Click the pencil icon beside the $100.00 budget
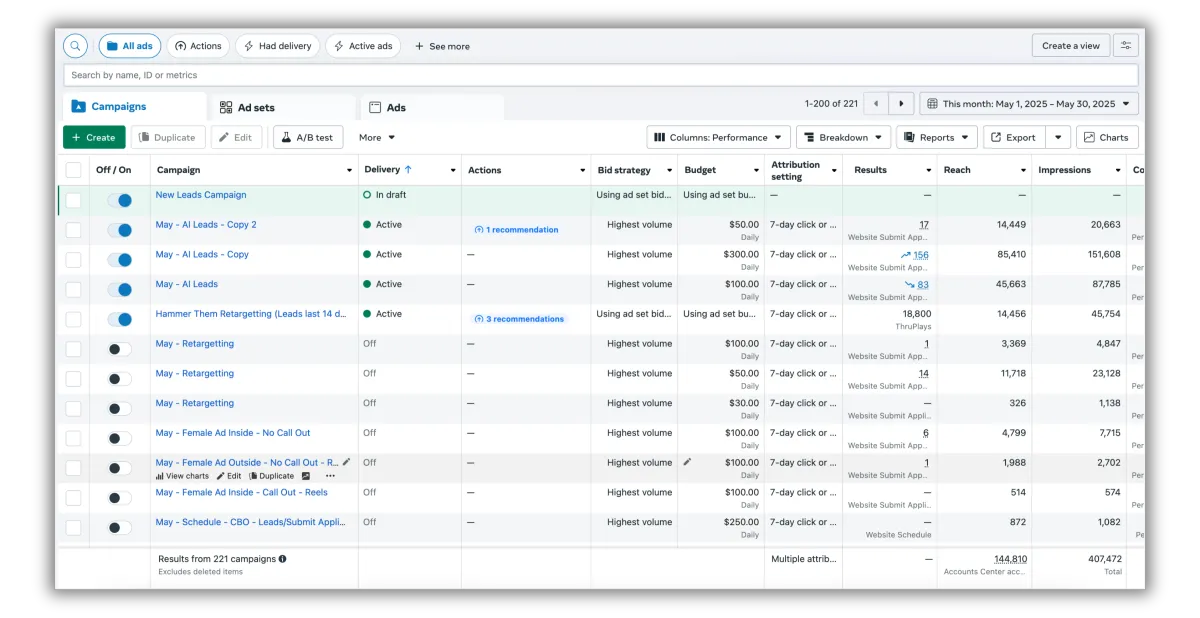 pyautogui.click(x=687, y=462)
